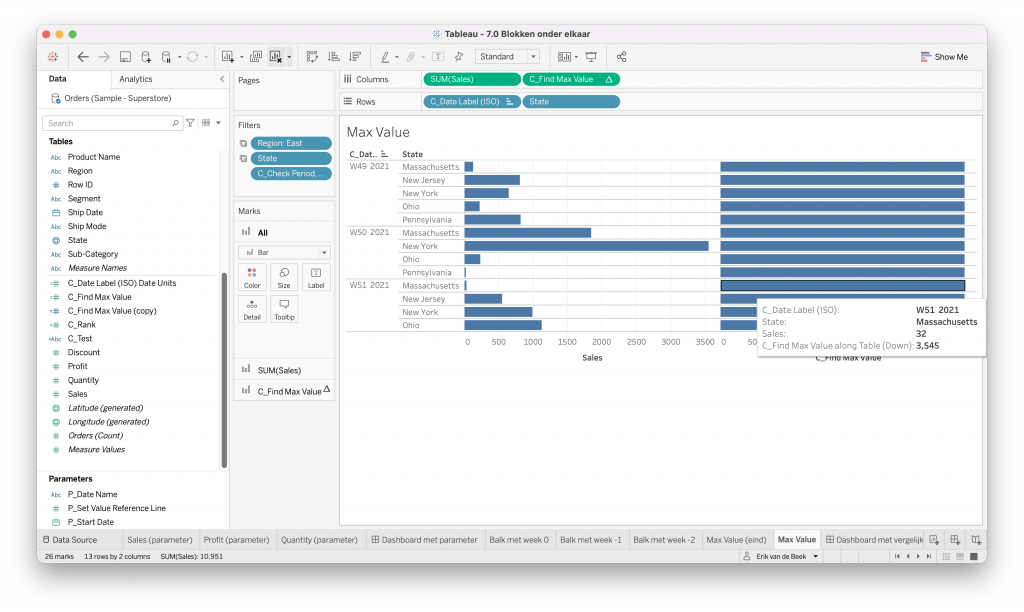
Task: Select the Balk met week 0 sheet tab
Action: coord(520,539)
